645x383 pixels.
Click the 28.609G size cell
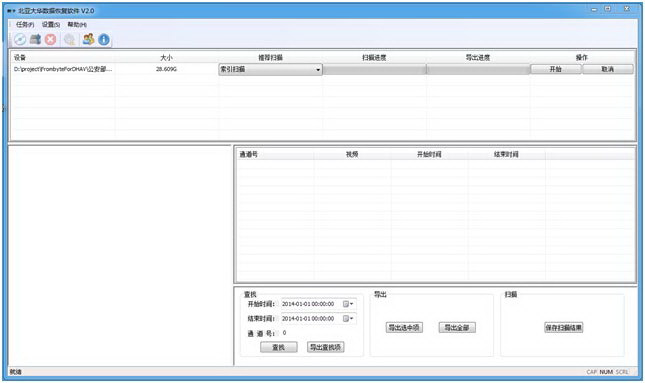point(166,69)
